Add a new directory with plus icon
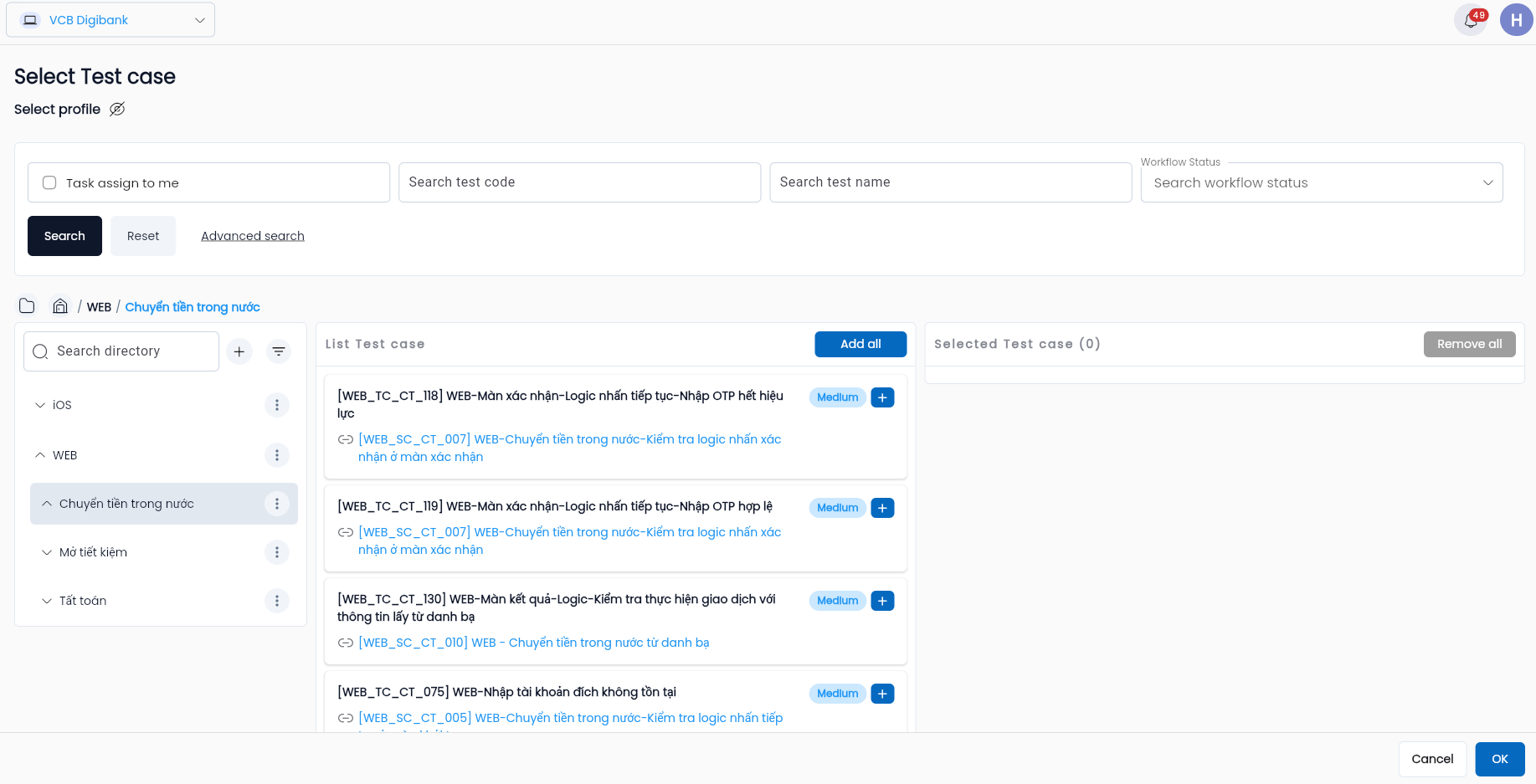The width and height of the screenshot is (1536, 784). coord(239,351)
